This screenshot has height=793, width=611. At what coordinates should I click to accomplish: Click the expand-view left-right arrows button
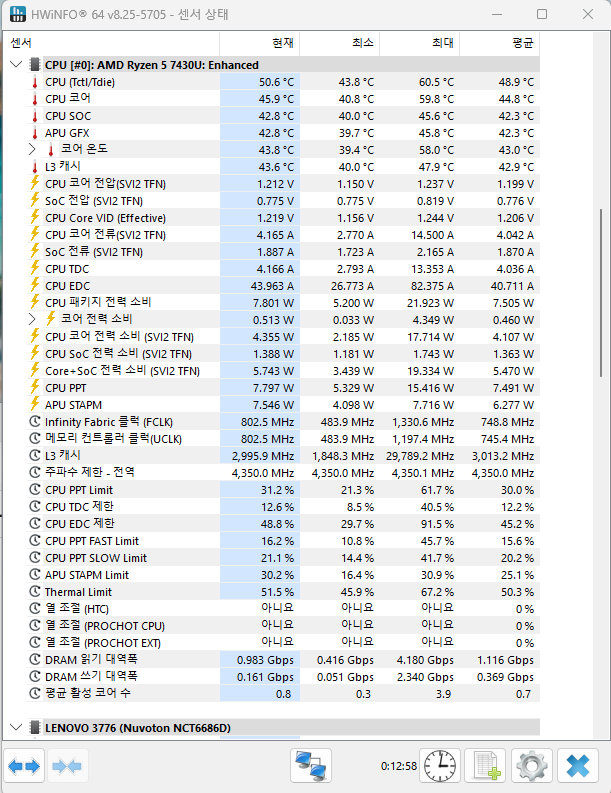(24, 766)
